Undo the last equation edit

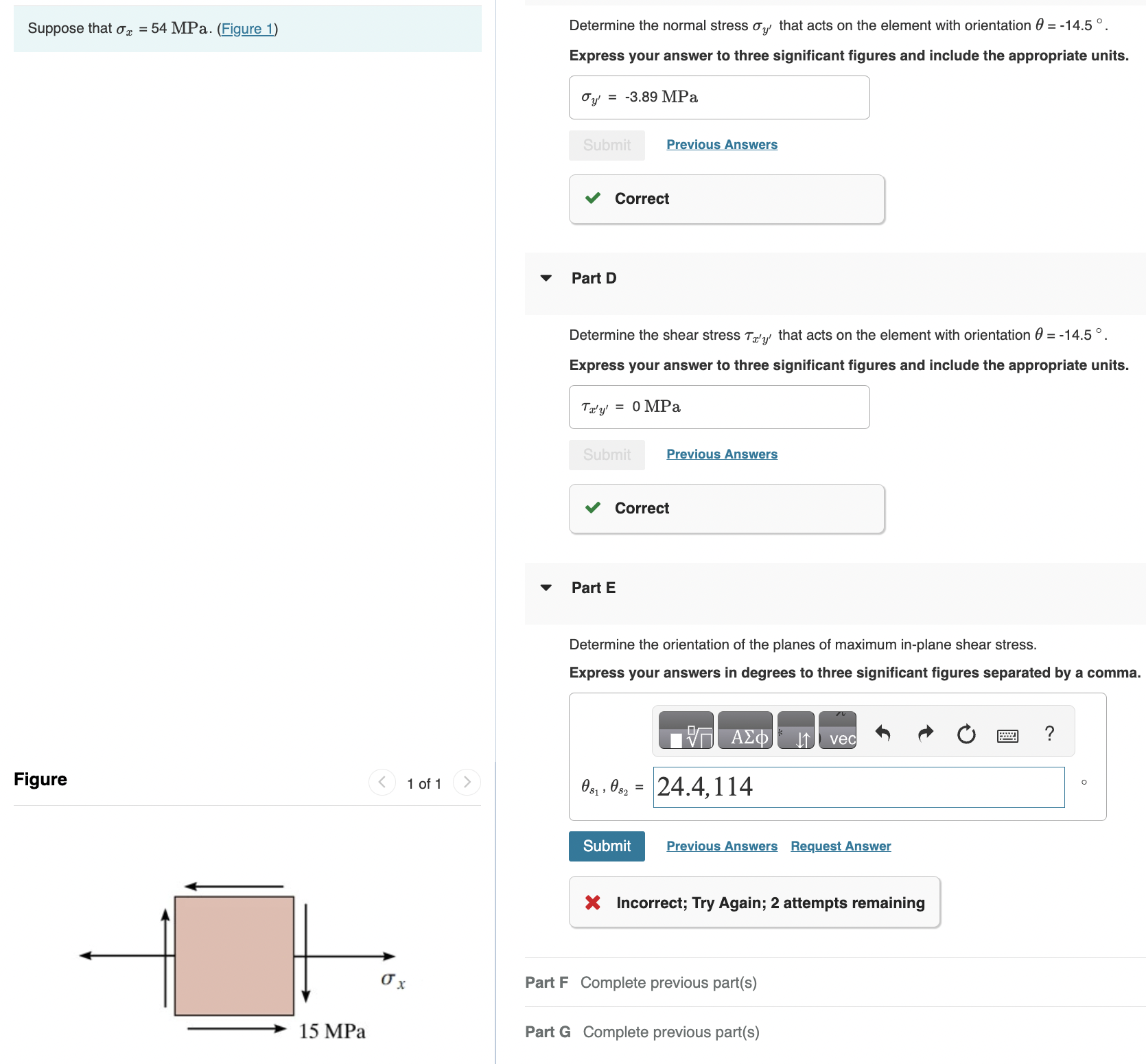point(884,733)
